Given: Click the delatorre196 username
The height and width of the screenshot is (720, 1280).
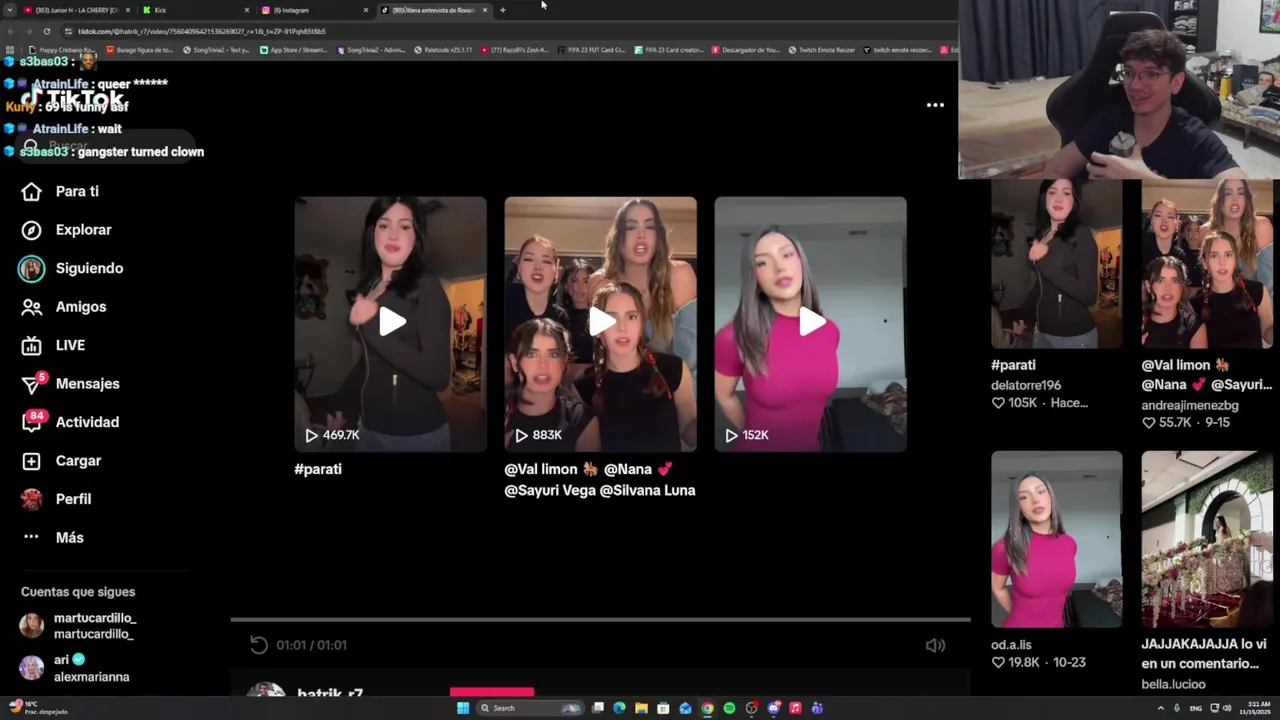Looking at the screenshot, I should point(1026,385).
